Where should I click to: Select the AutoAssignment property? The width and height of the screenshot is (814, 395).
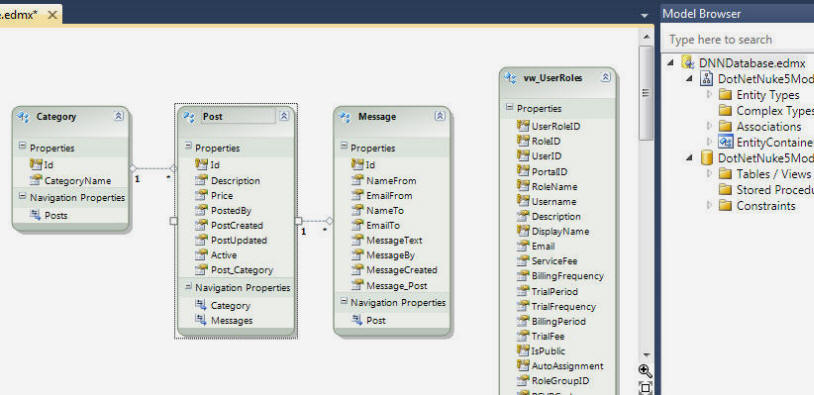[x=567, y=366]
